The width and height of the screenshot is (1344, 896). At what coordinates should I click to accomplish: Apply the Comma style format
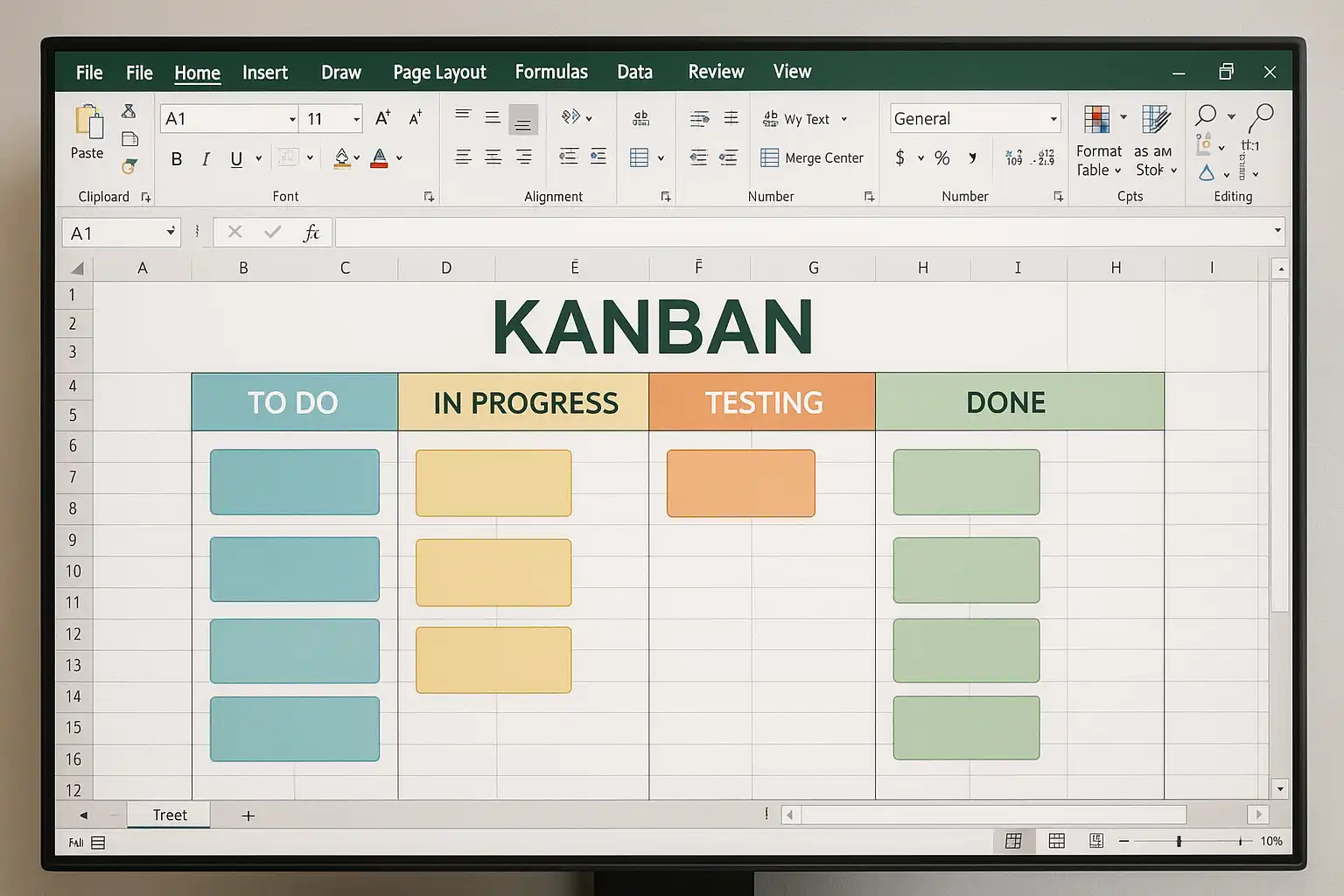[x=972, y=157]
